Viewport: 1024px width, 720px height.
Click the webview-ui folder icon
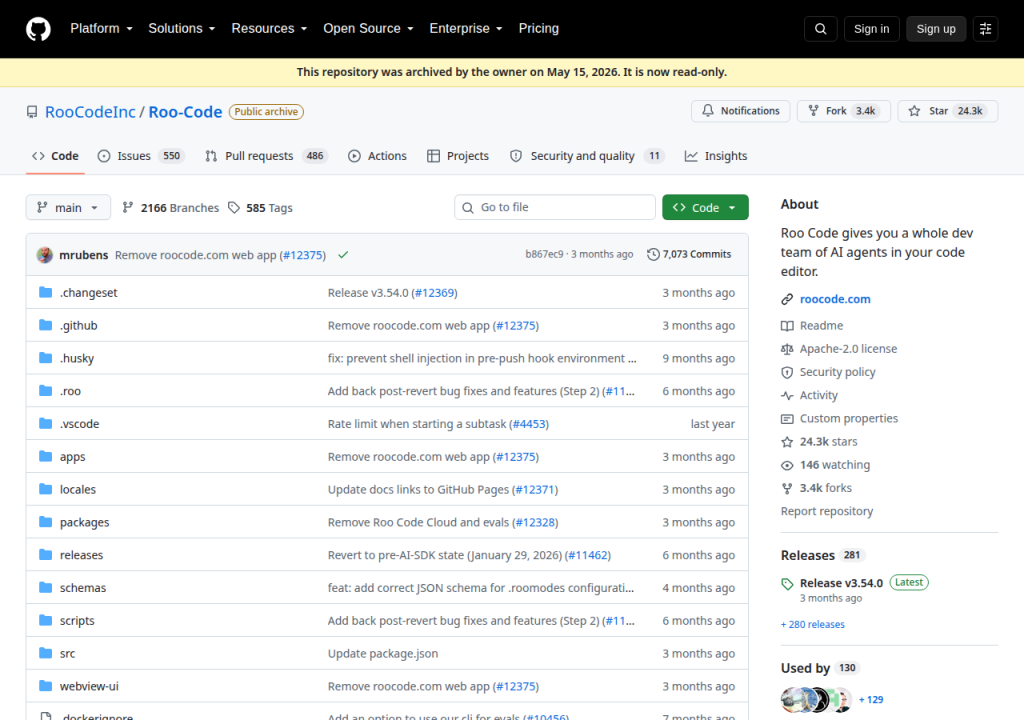pos(45,685)
